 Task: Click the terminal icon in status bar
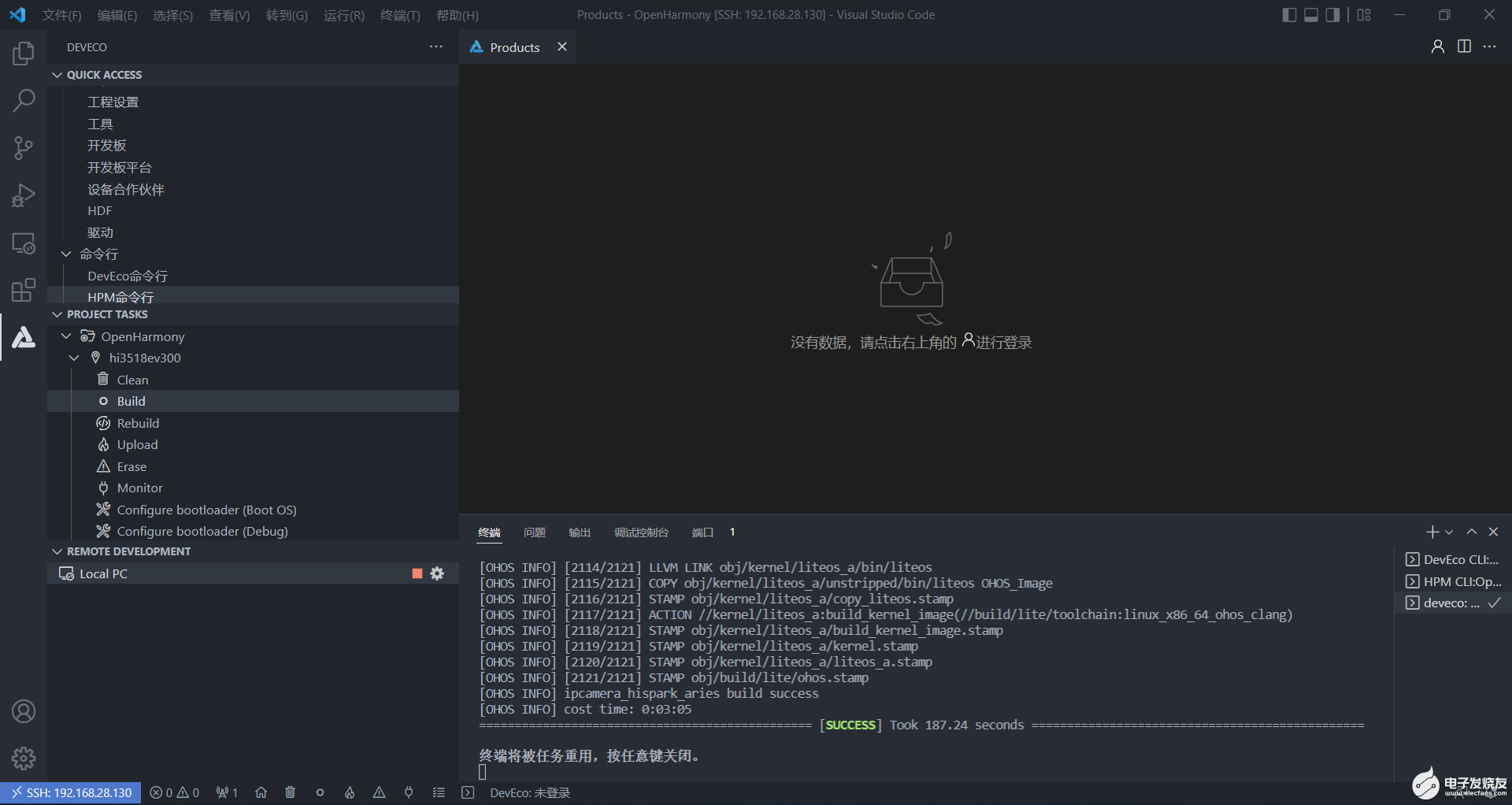point(468,792)
